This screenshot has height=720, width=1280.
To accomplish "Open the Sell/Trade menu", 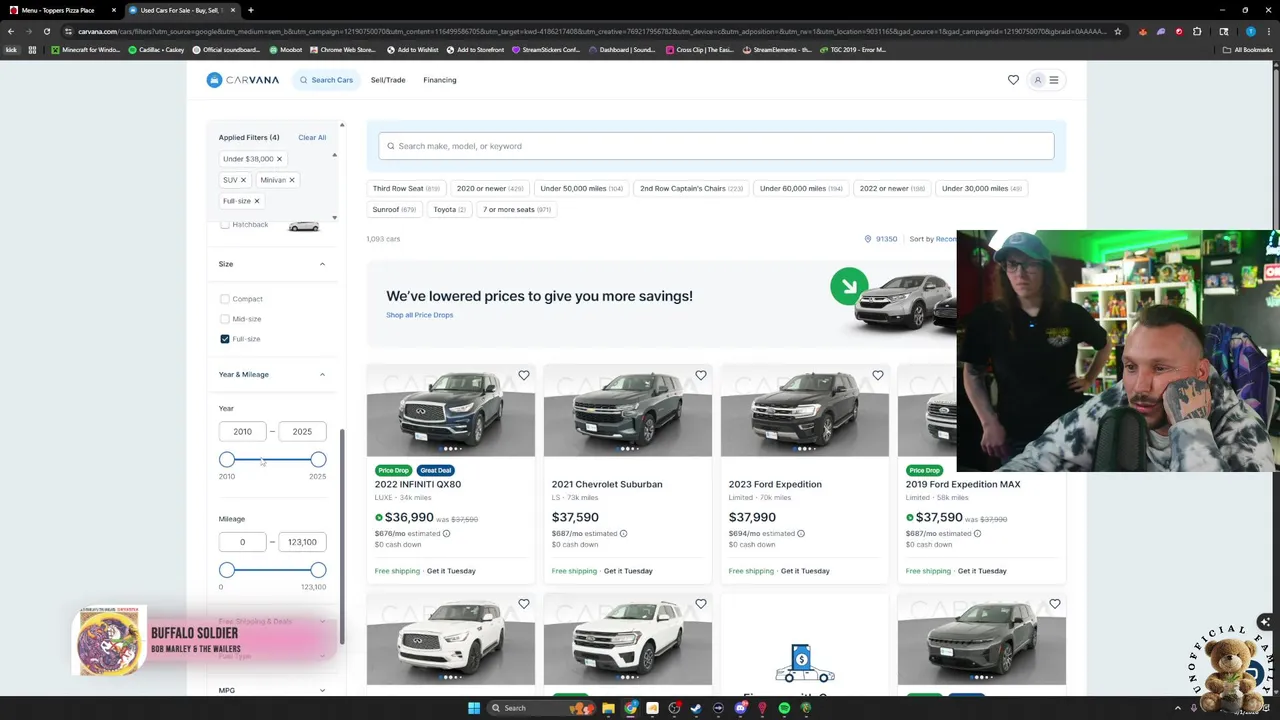I will coord(388,80).
